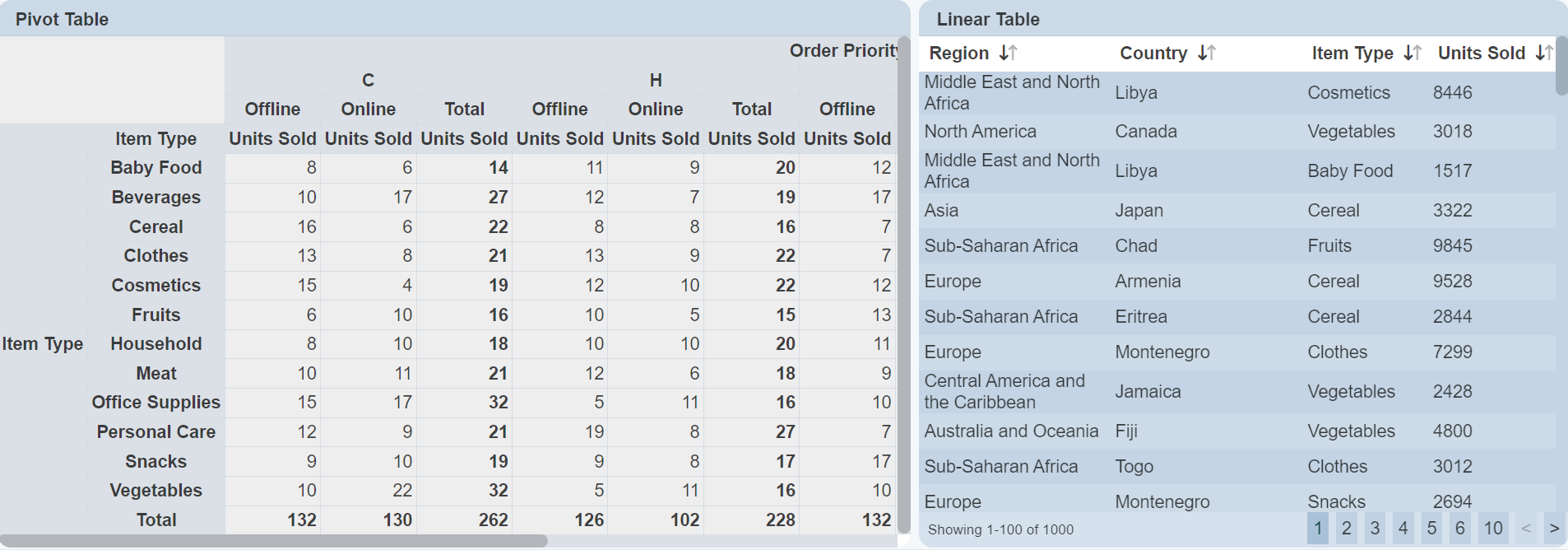Sort the linear table by Region

(x=1008, y=54)
